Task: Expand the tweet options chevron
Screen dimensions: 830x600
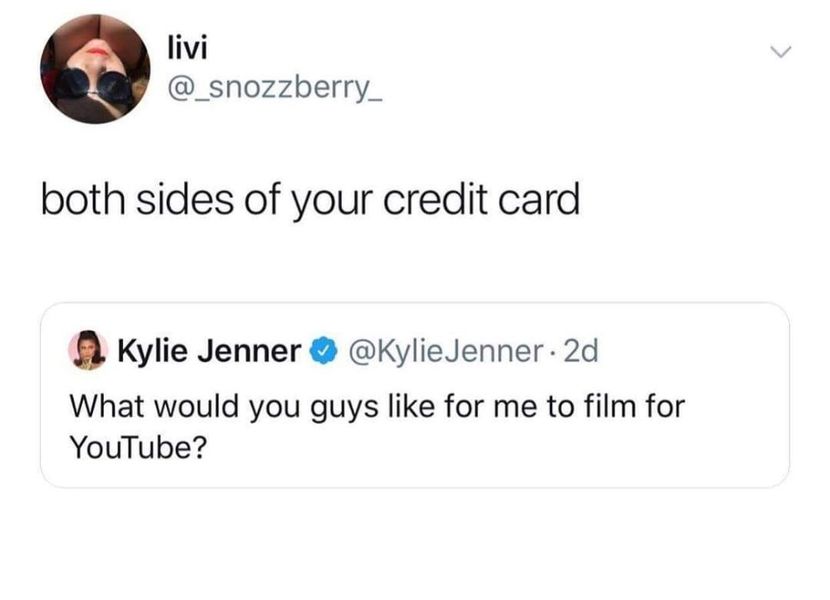Action: pos(780,52)
